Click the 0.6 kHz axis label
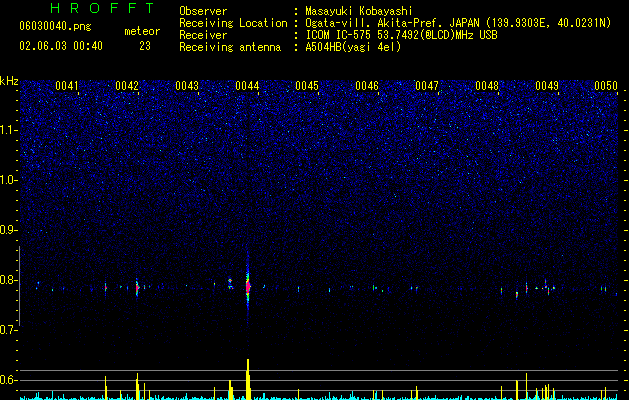The image size is (629, 400). [x=9, y=380]
